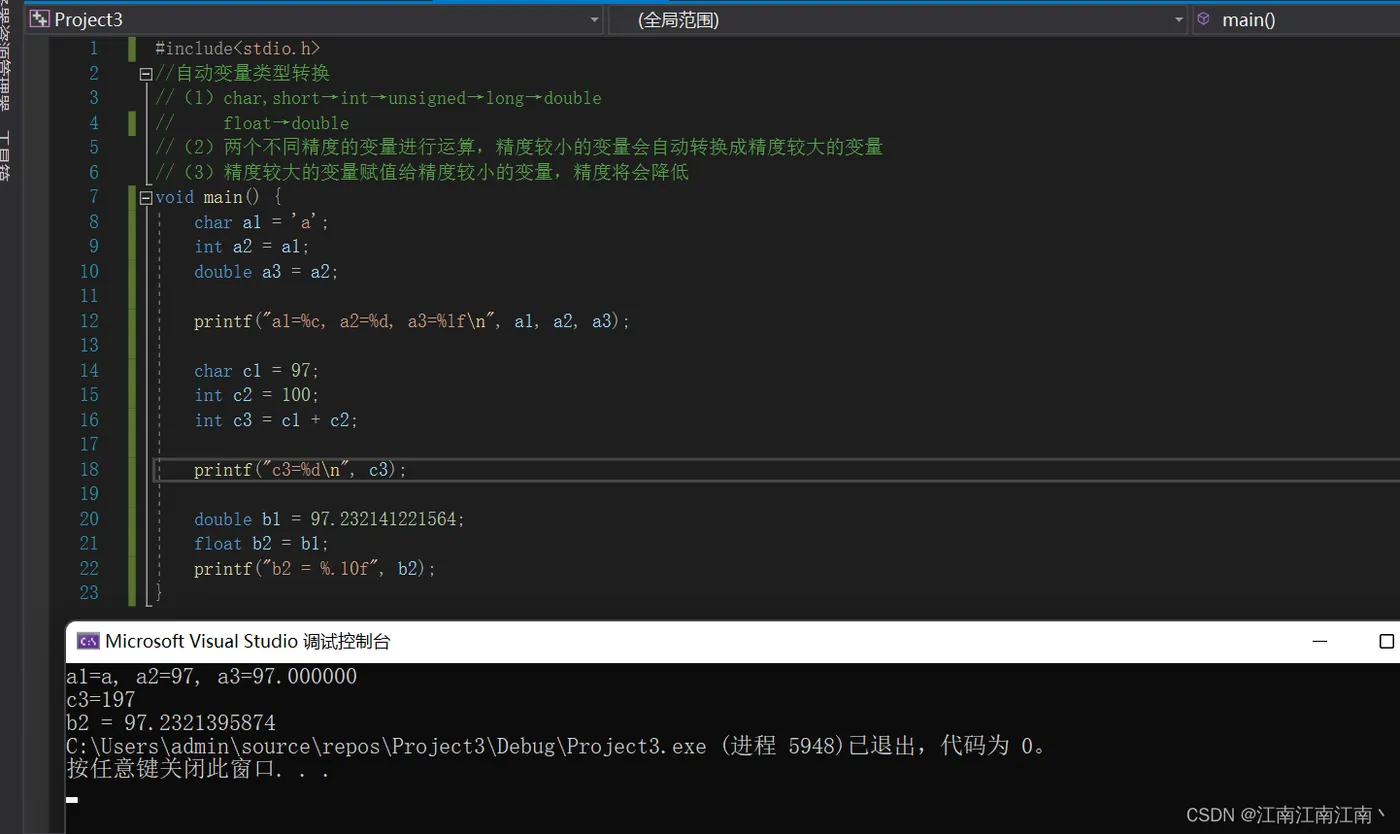The image size is (1400, 834).
Task: Click the Project3.exe path line in console
Action: (558, 747)
